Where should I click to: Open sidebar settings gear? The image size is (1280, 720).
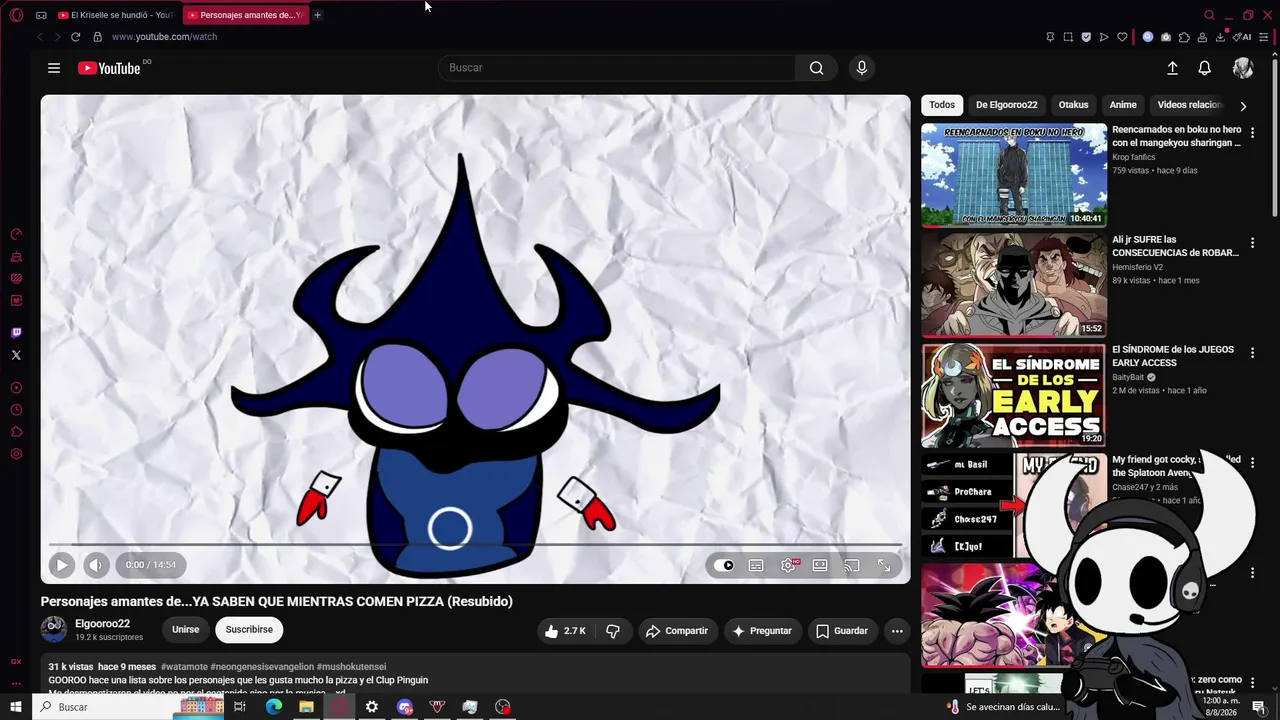(16, 454)
